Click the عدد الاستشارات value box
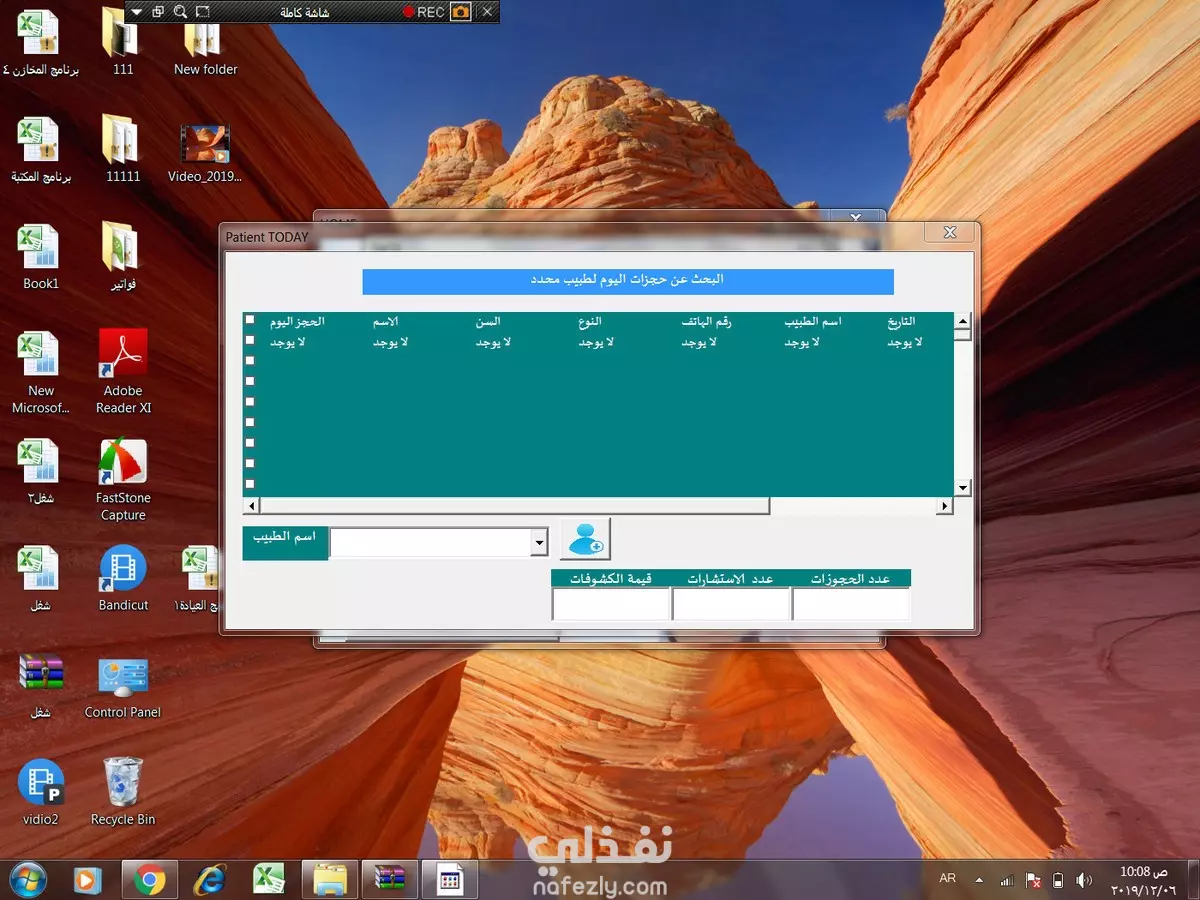The width and height of the screenshot is (1200, 900). [x=731, y=604]
